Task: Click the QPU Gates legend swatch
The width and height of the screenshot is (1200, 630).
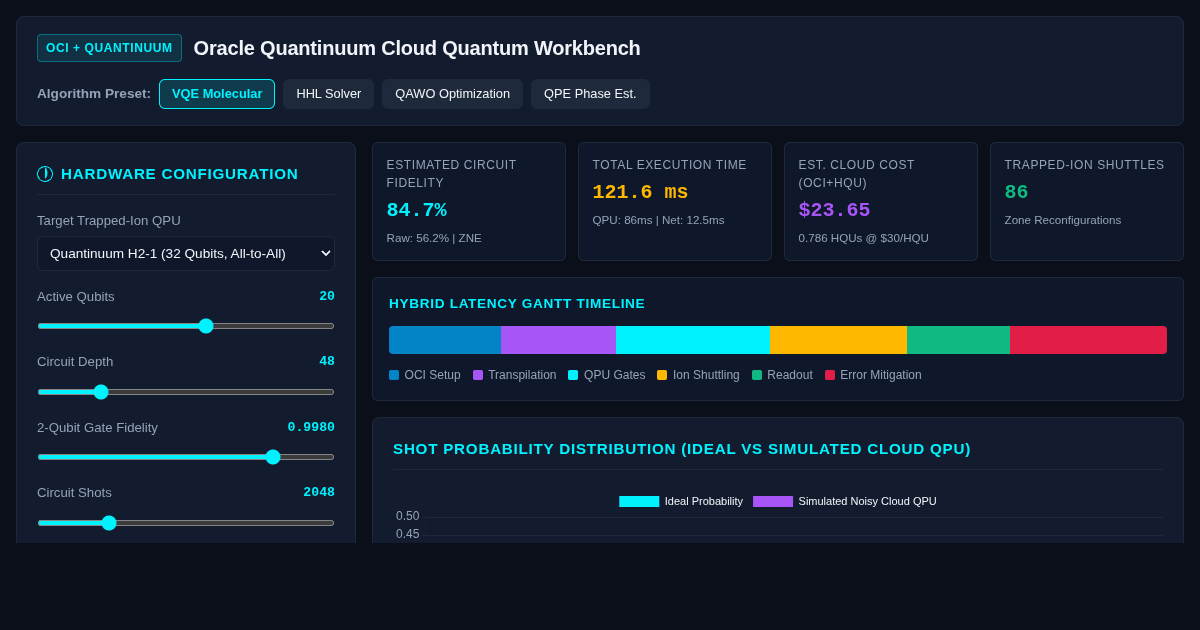Action: (x=573, y=375)
